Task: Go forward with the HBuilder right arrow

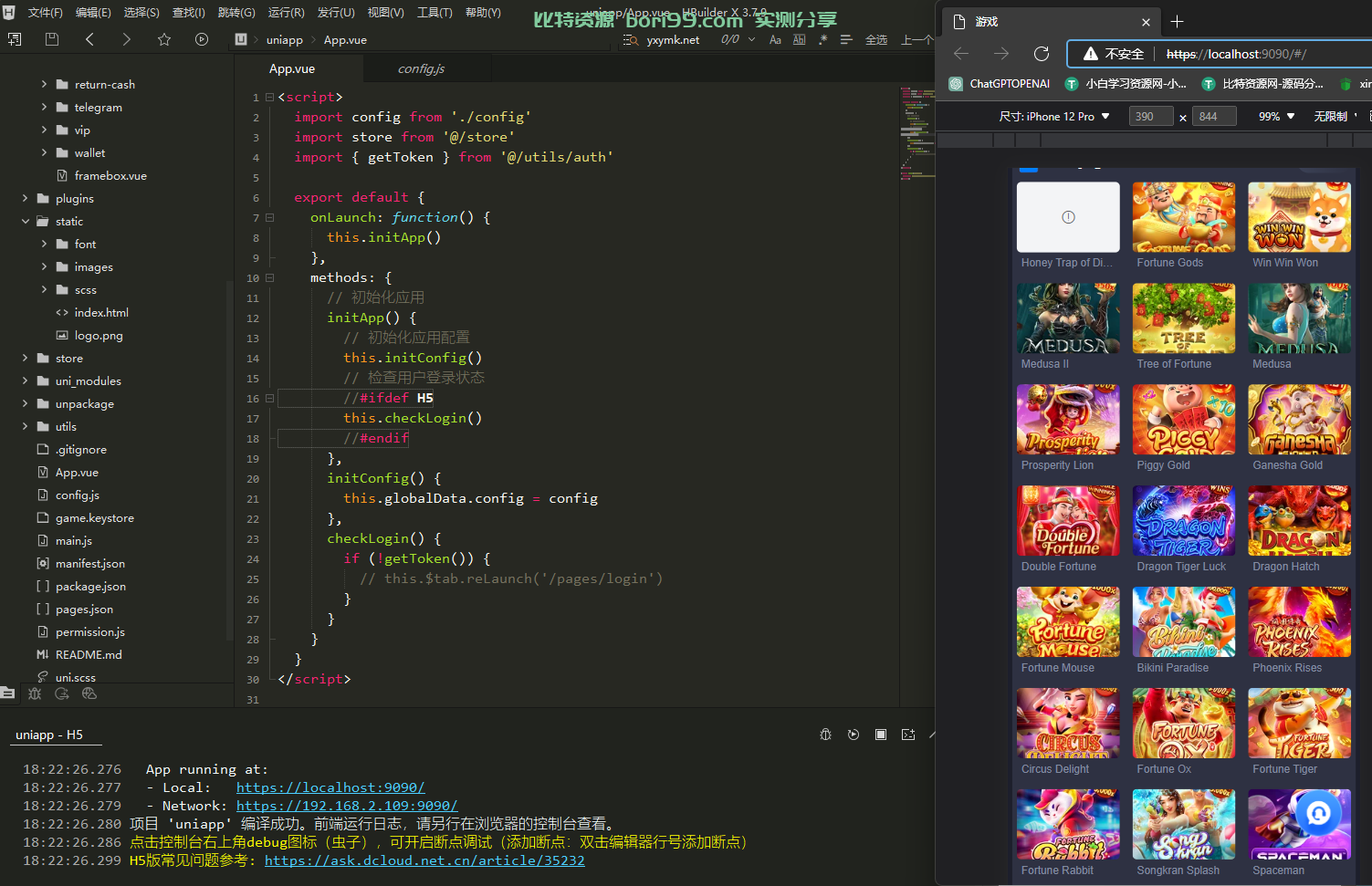Action: pyautogui.click(x=126, y=39)
